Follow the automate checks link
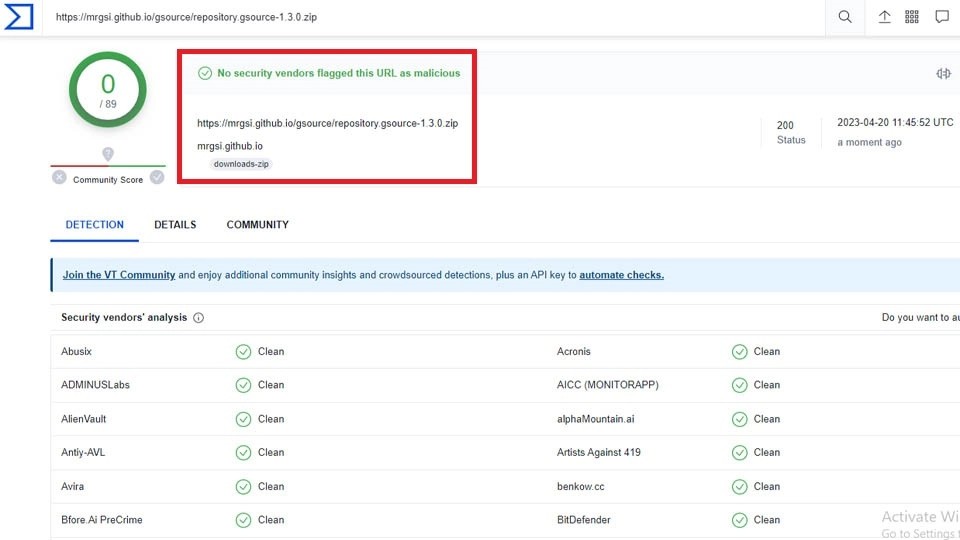The image size is (960, 540). point(621,275)
